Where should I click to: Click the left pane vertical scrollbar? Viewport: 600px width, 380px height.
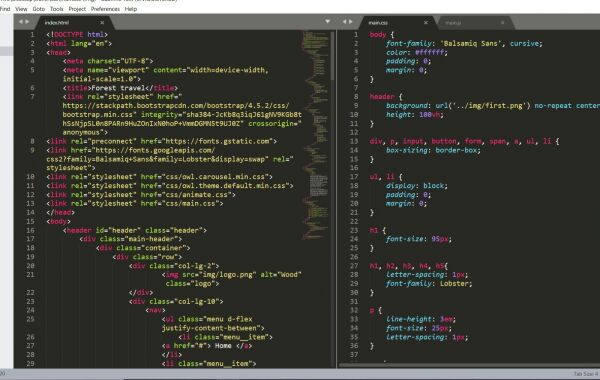333,55
